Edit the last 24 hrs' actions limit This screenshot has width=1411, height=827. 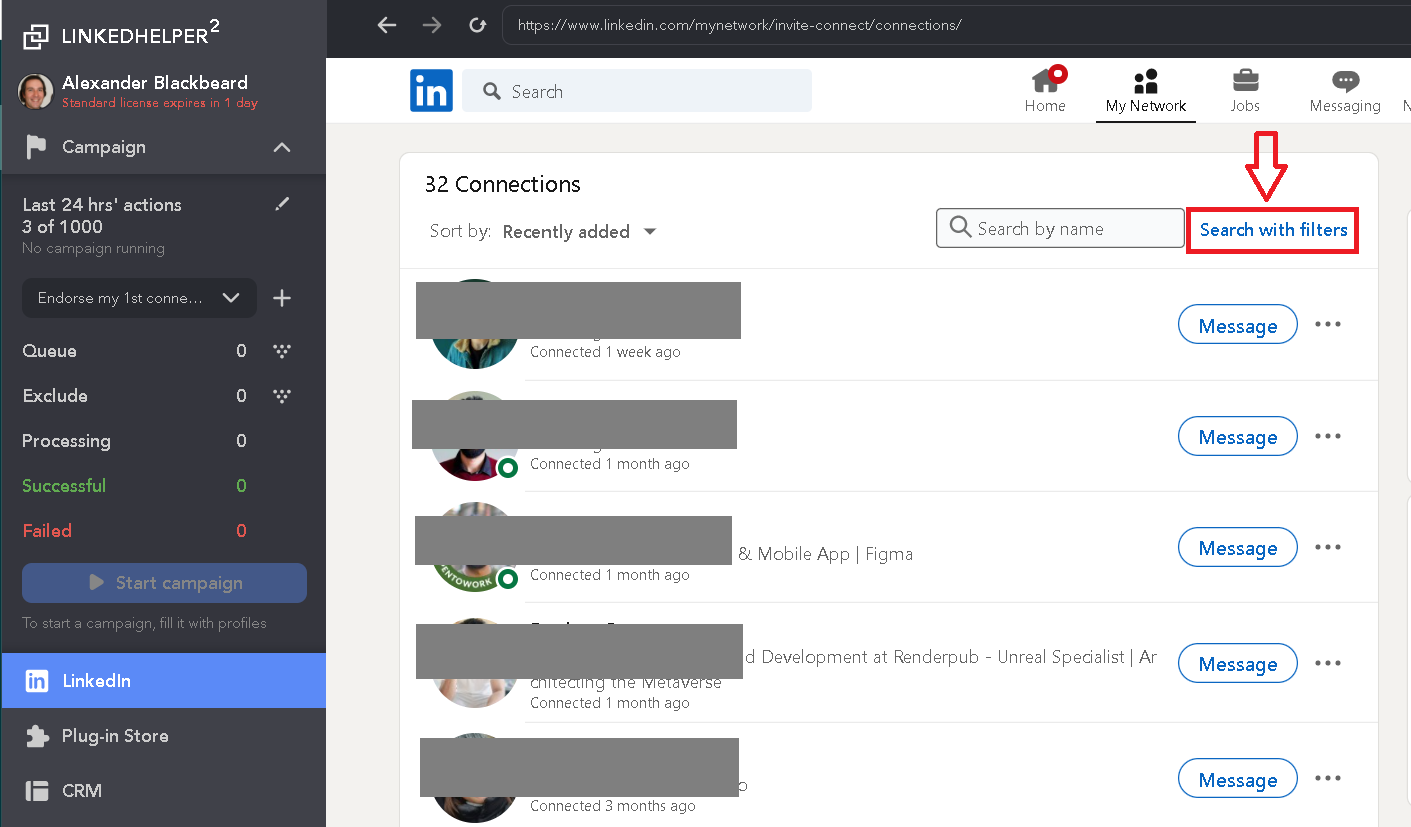(x=282, y=204)
